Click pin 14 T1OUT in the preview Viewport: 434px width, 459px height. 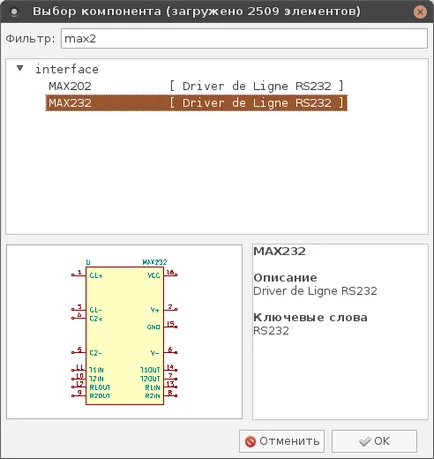click(171, 369)
